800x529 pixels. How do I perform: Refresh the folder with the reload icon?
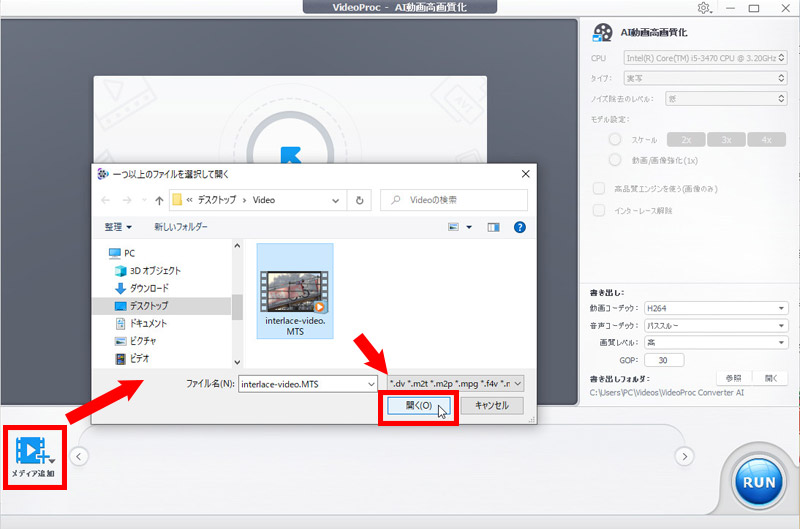(x=359, y=199)
